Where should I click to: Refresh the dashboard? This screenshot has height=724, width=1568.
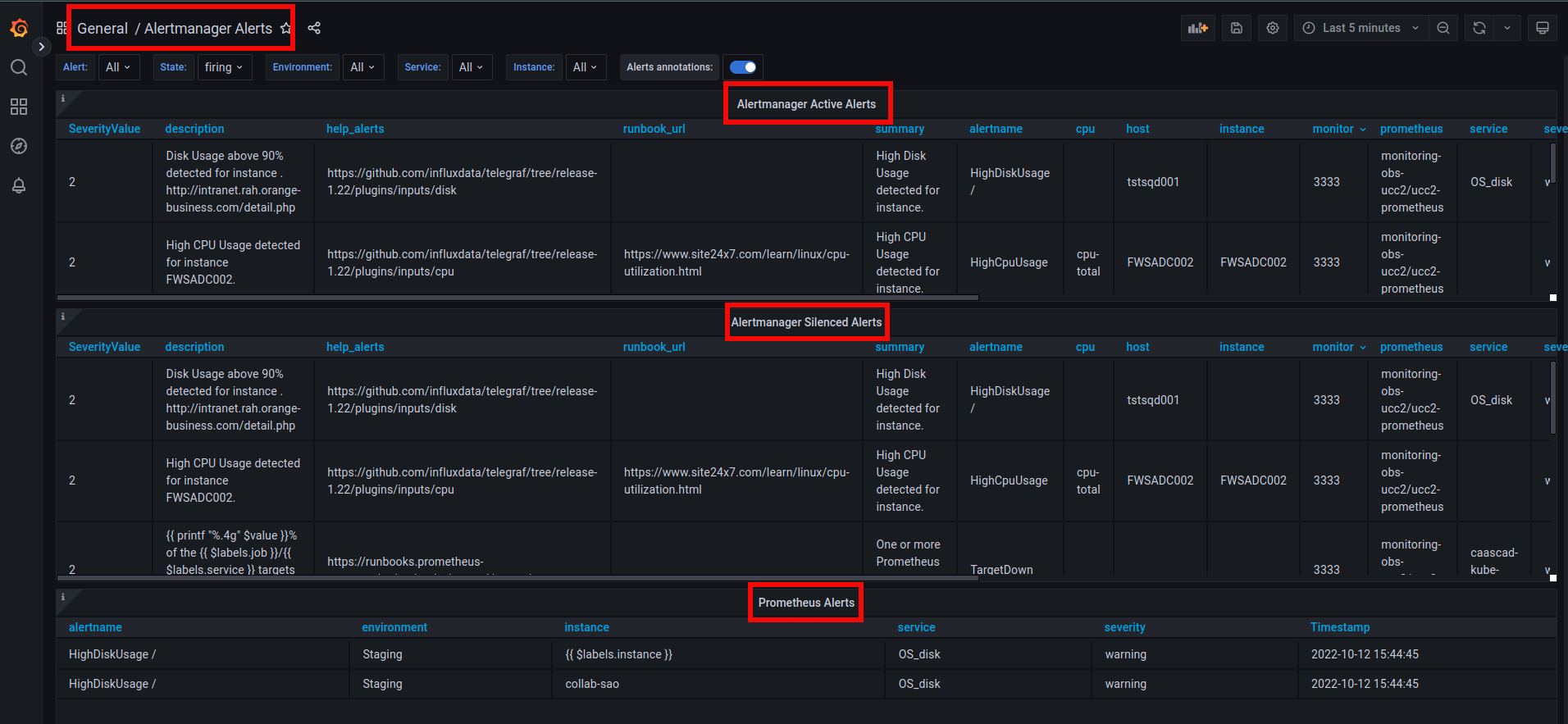pyautogui.click(x=1479, y=28)
